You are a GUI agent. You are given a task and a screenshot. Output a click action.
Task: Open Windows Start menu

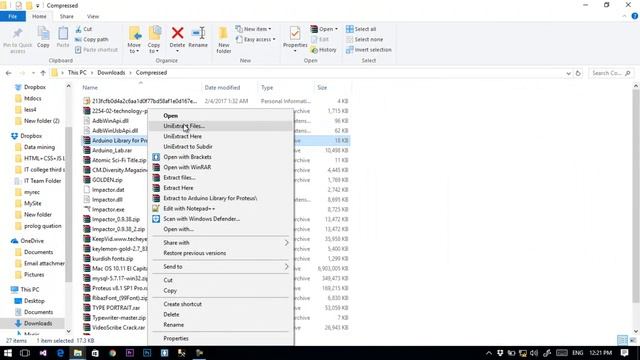pyautogui.click(x=8, y=353)
